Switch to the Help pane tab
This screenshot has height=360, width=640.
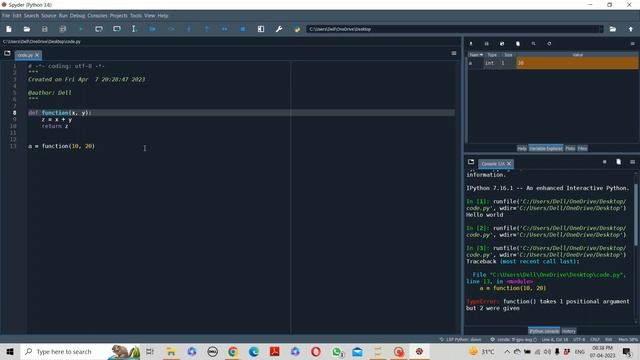pos(522,149)
